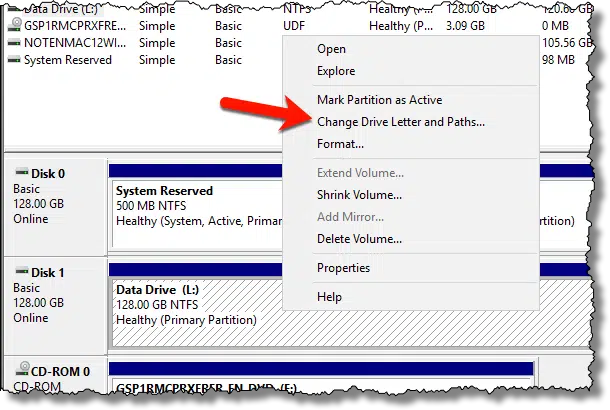
Task: Select the GSP1RMCPRXFRE volume row
Action: pos(298,26)
